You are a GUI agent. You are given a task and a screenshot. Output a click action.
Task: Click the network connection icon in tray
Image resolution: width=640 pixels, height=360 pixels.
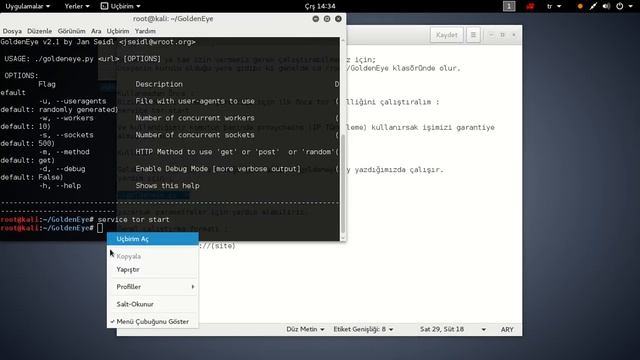(x=593, y=6)
